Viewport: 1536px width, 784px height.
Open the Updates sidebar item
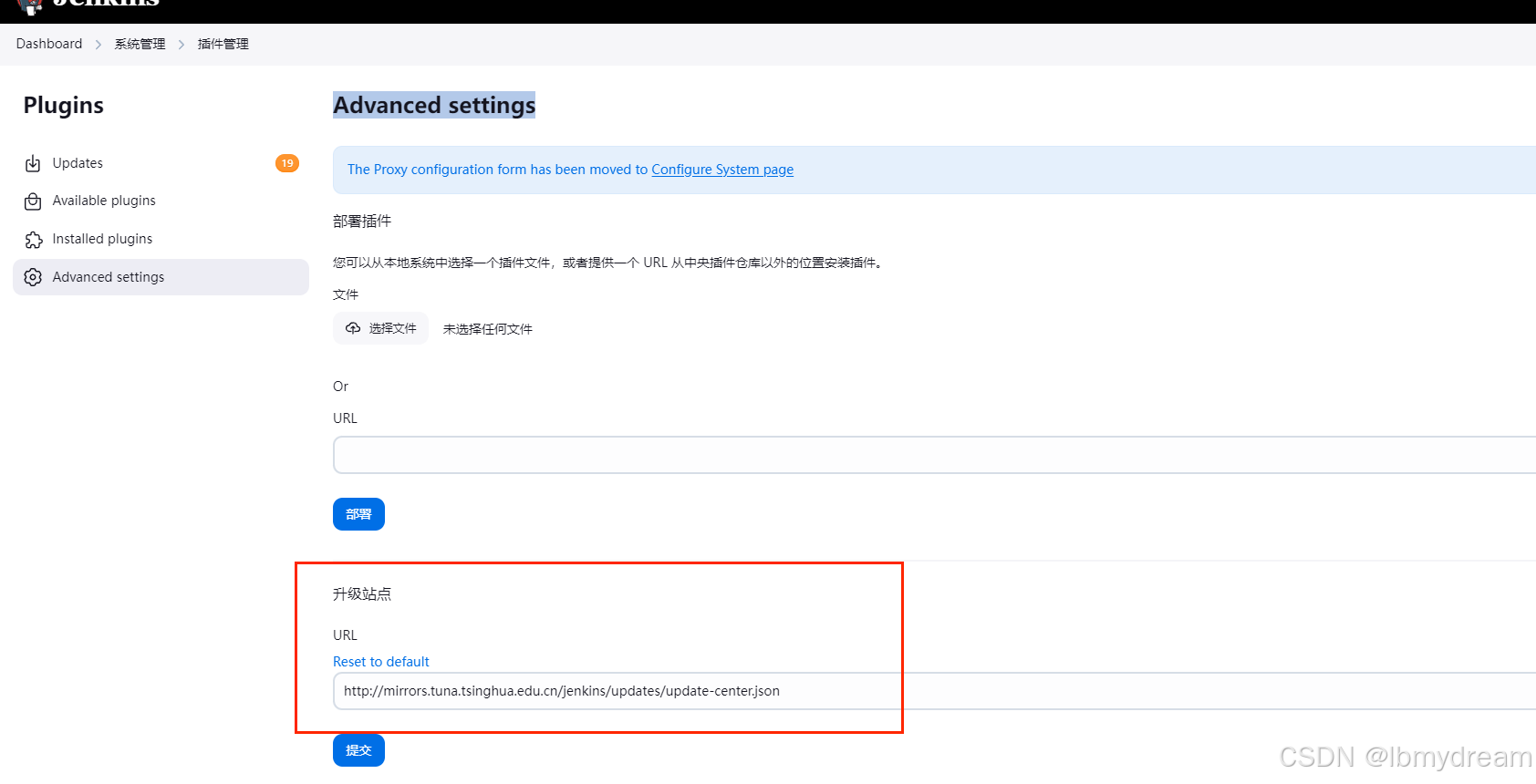161,163
